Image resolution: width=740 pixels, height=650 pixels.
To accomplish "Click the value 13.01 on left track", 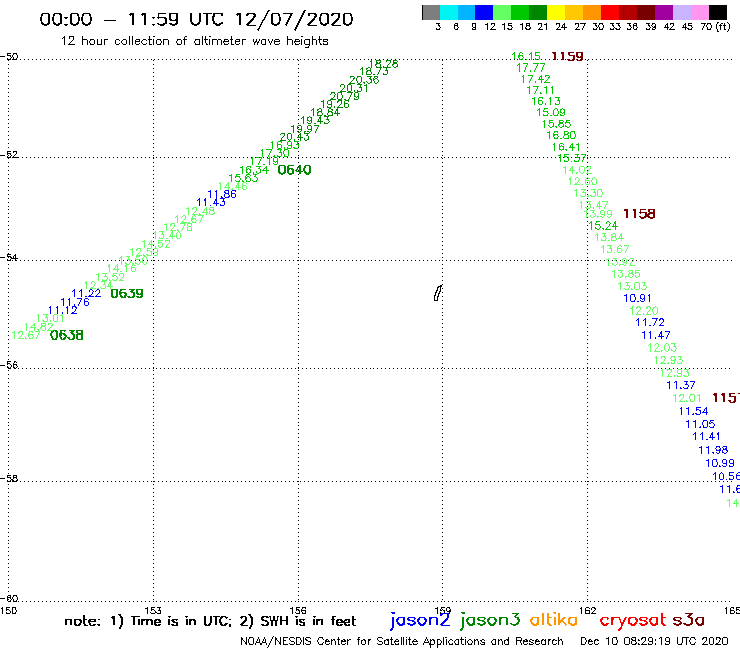I will pyautogui.click(x=50, y=318).
